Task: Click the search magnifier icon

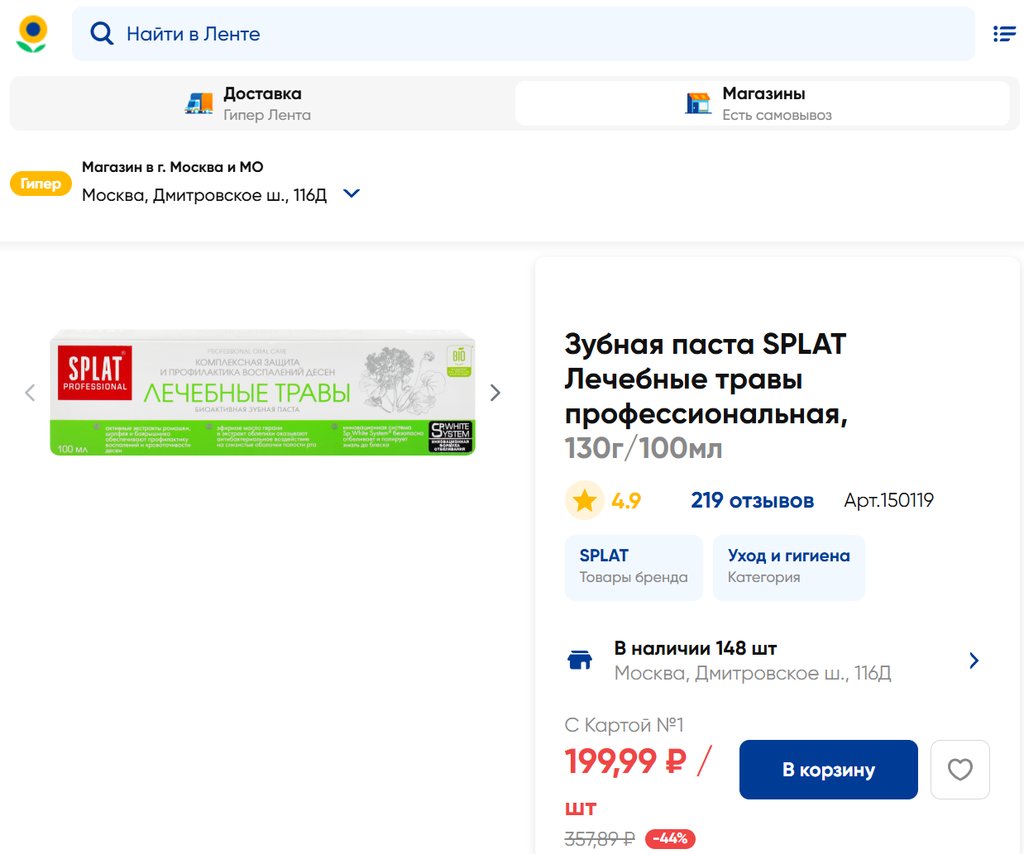Action: click(x=101, y=34)
